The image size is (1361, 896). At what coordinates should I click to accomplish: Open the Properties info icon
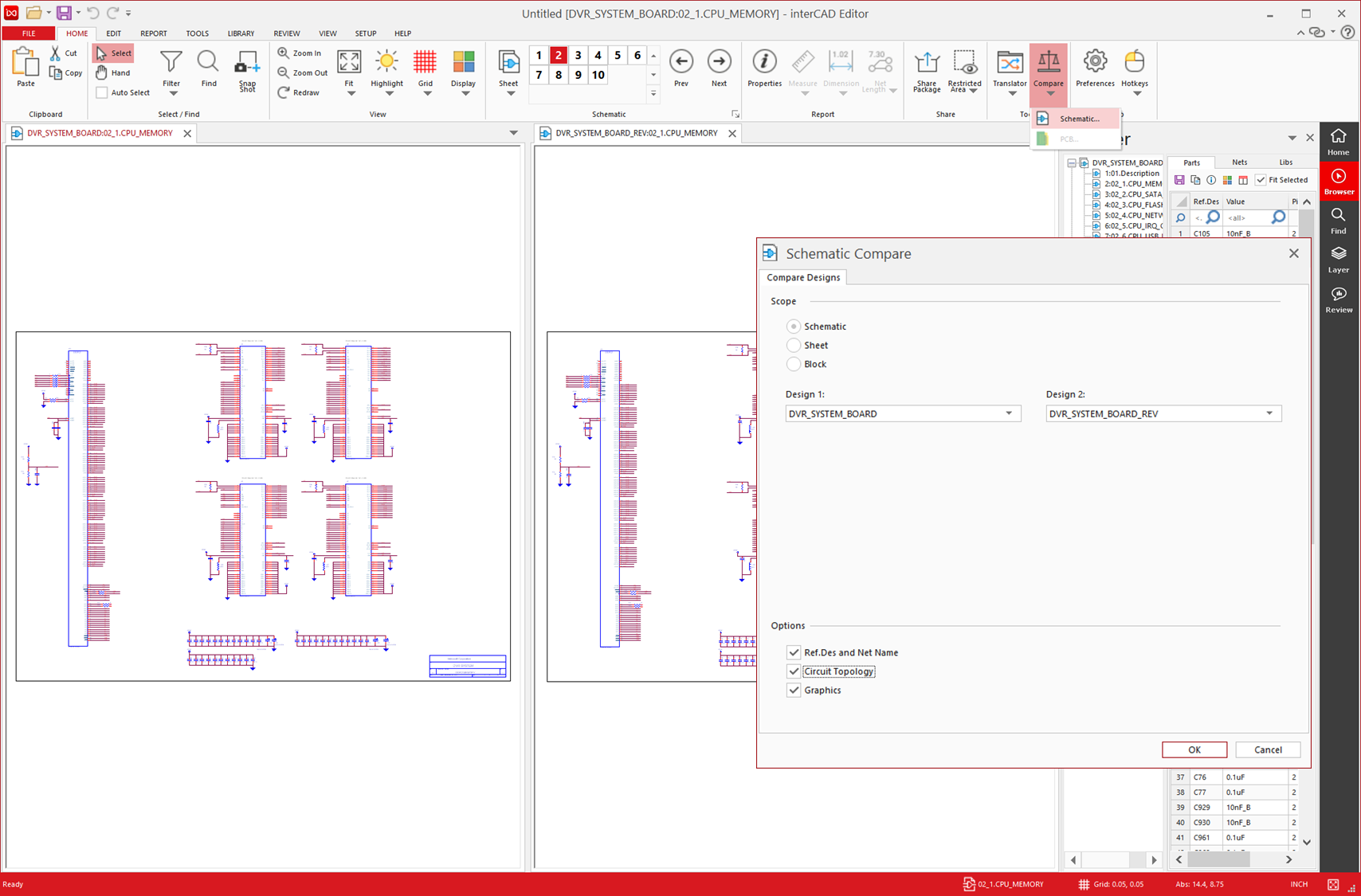764,62
